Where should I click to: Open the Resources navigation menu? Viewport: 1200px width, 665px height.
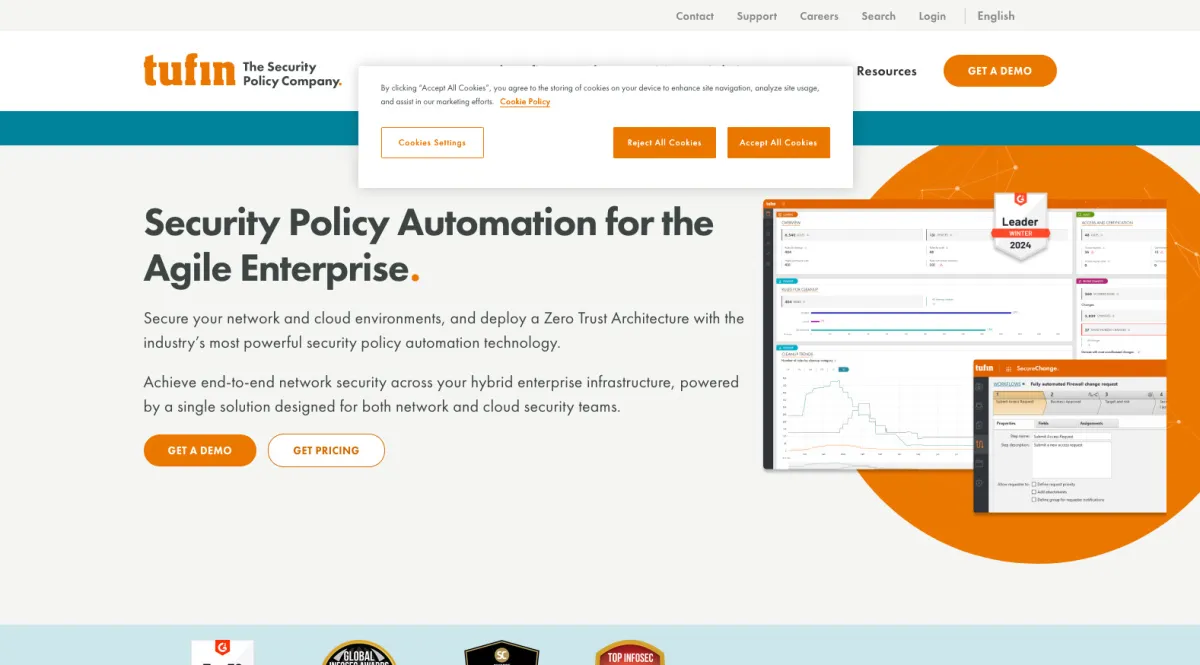point(886,71)
